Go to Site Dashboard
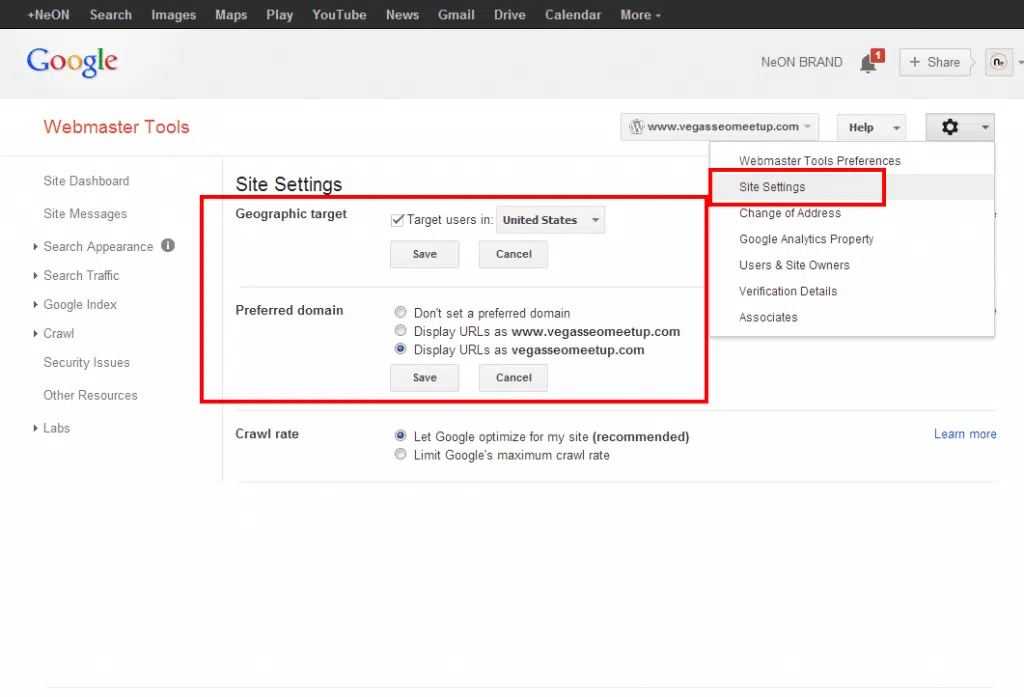The image size is (1024, 697). 86,181
